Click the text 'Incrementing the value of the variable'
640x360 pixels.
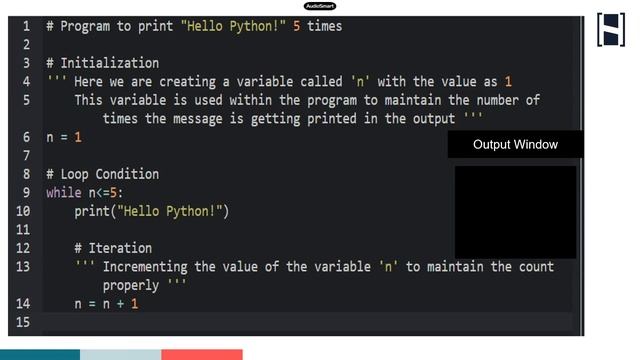click(x=236, y=267)
